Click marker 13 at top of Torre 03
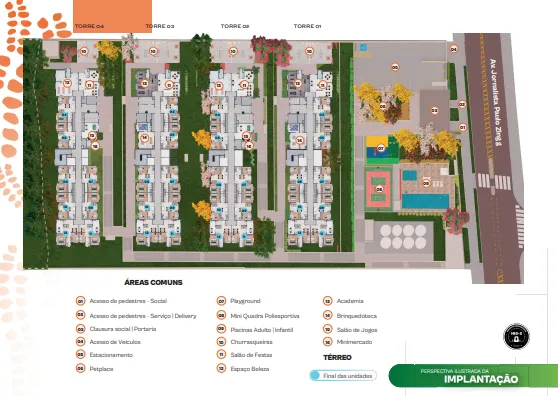The width and height of the screenshot is (558, 396). pyautogui.click(x=144, y=84)
